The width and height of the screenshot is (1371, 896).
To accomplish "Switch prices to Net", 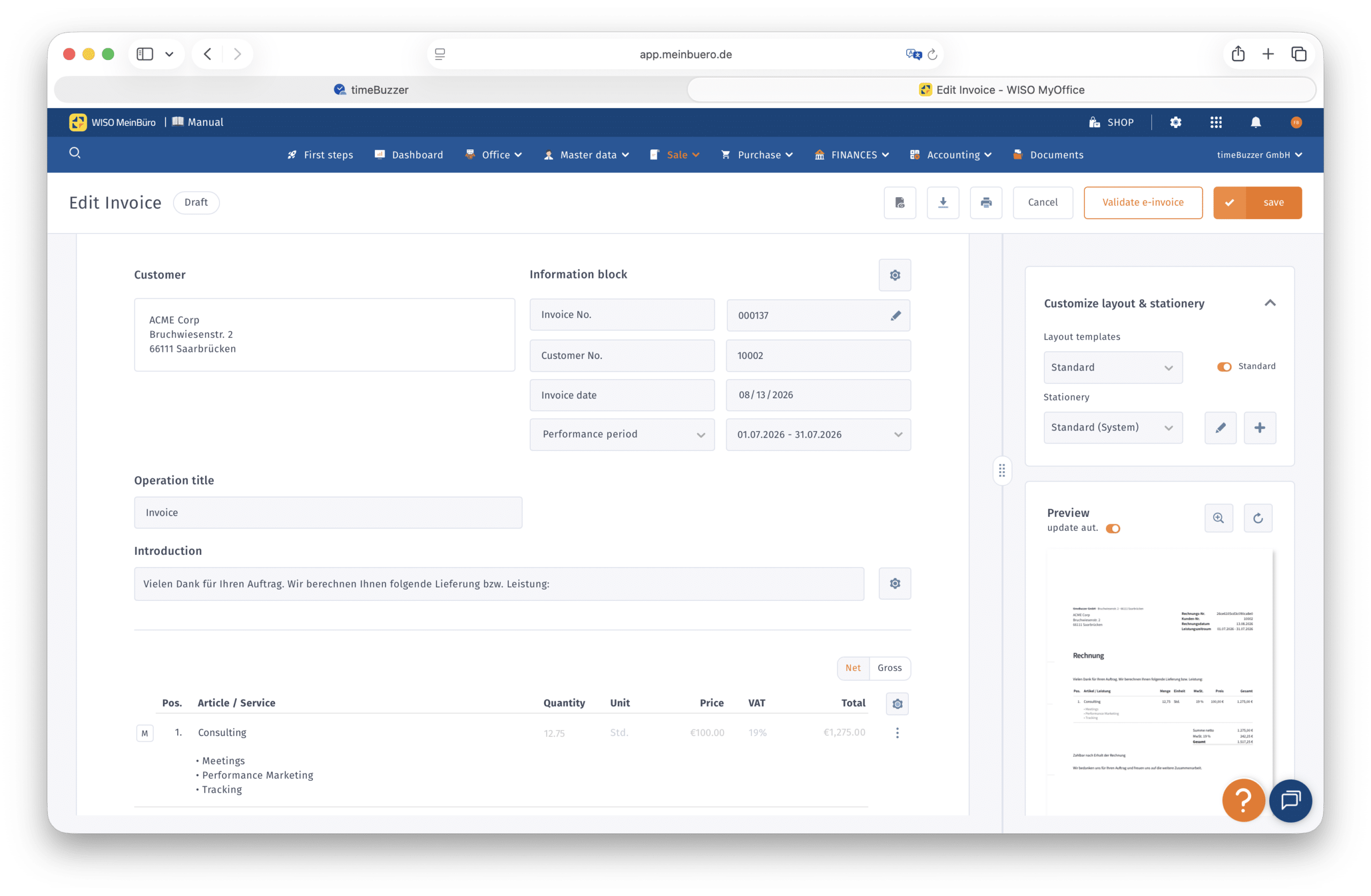I will click(x=853, y=668).
